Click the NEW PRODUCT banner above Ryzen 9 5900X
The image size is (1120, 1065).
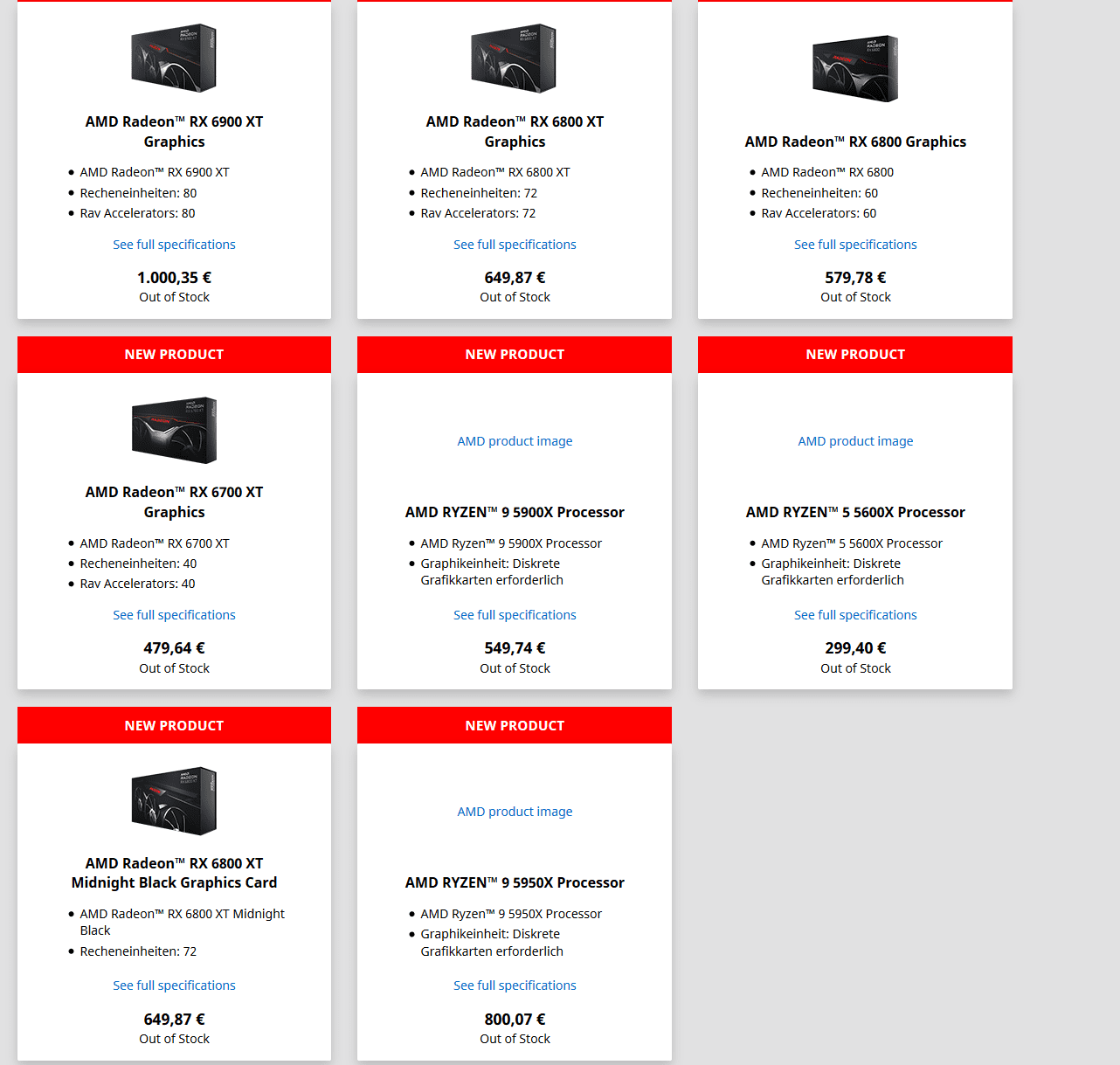coord(515,355)
